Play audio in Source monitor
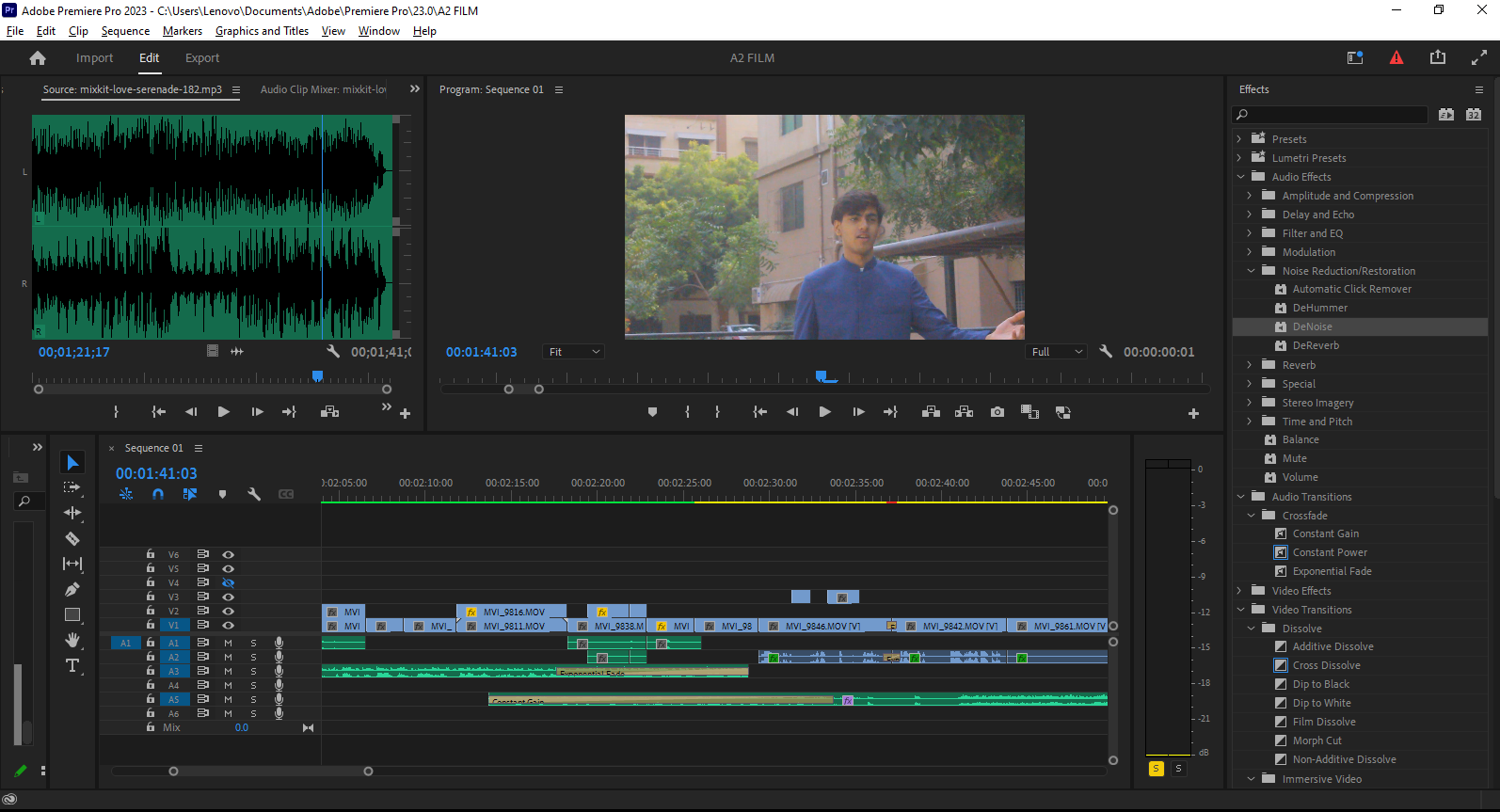Screen dimensions: 1500x812 click(223, 412)
